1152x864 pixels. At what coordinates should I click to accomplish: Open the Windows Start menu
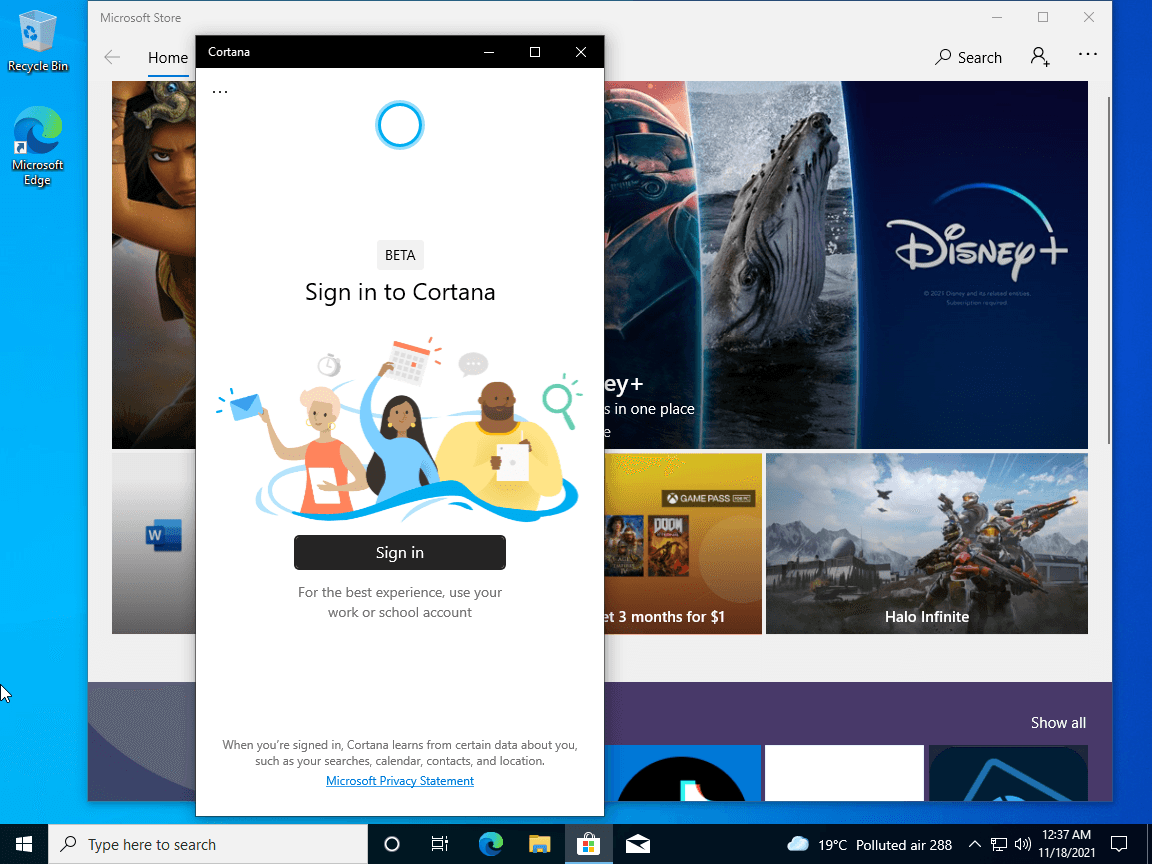click(x=24, y=844)
